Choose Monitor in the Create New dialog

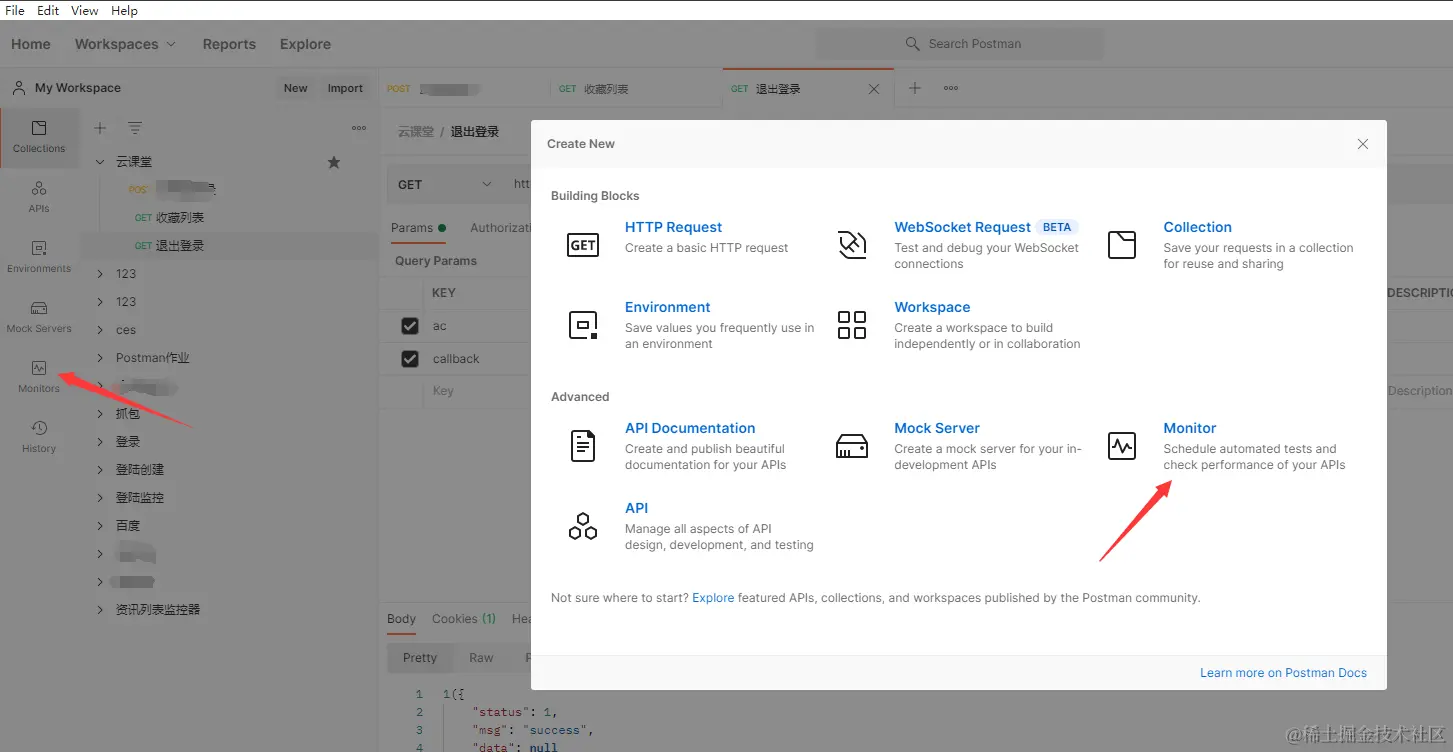pyautogui.click(x=1190, y=428)
